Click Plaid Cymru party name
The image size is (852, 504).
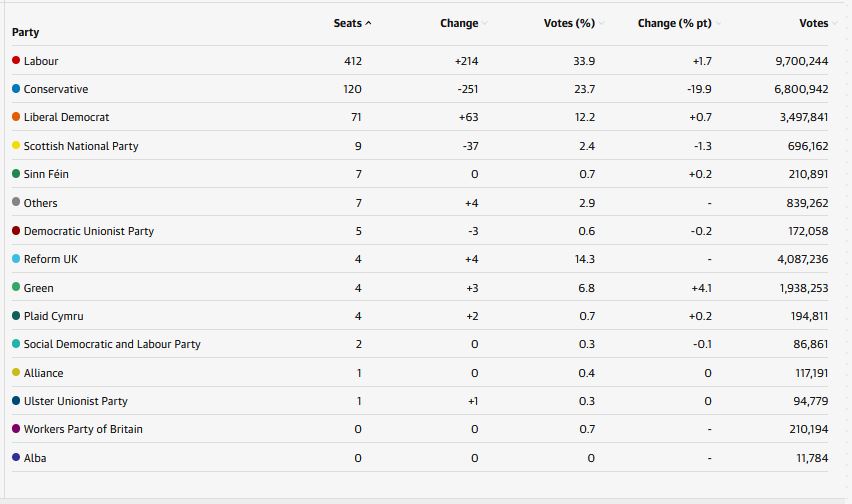point(54,316)
